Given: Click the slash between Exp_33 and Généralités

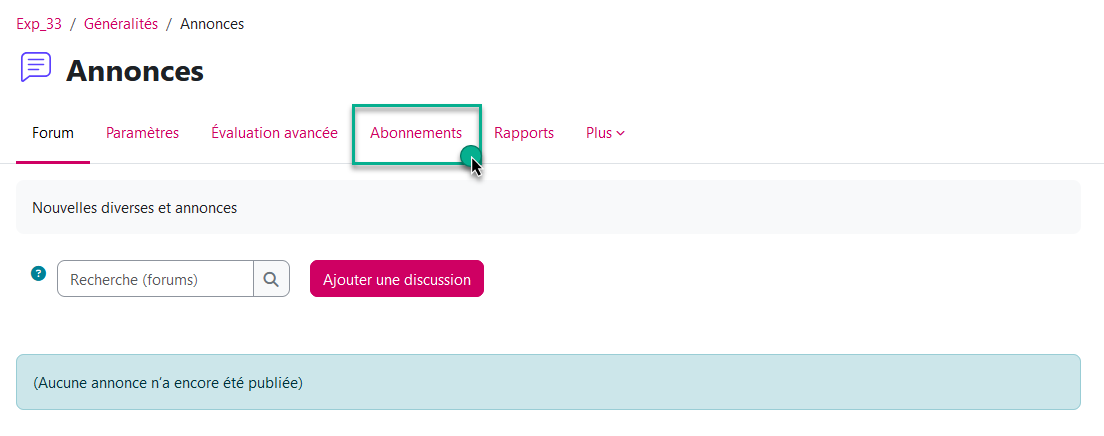Looking at the screenshot, I should click(x=73, y=24).
